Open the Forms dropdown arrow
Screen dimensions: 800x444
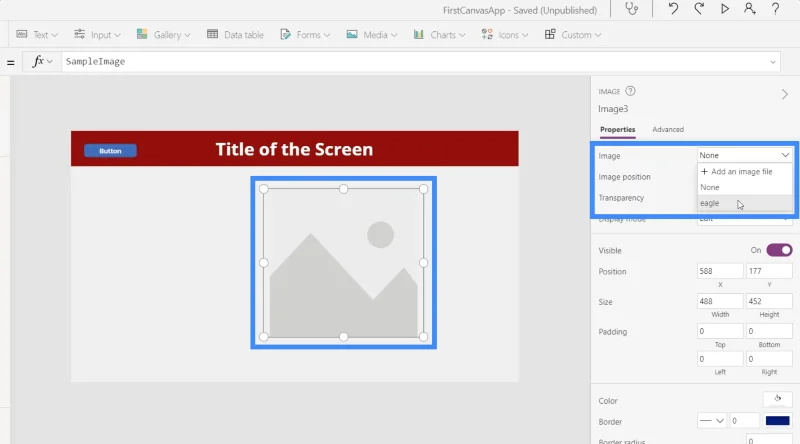click(327, 35)
